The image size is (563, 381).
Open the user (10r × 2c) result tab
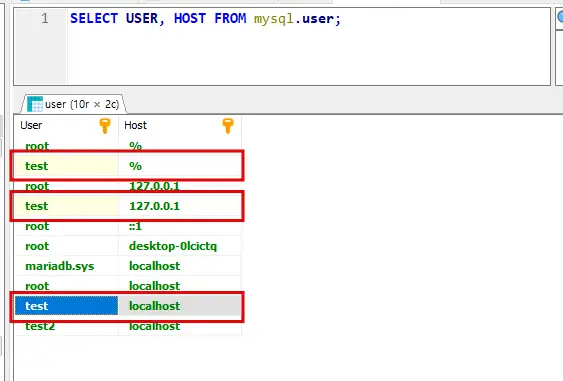(x=74, y=104)
